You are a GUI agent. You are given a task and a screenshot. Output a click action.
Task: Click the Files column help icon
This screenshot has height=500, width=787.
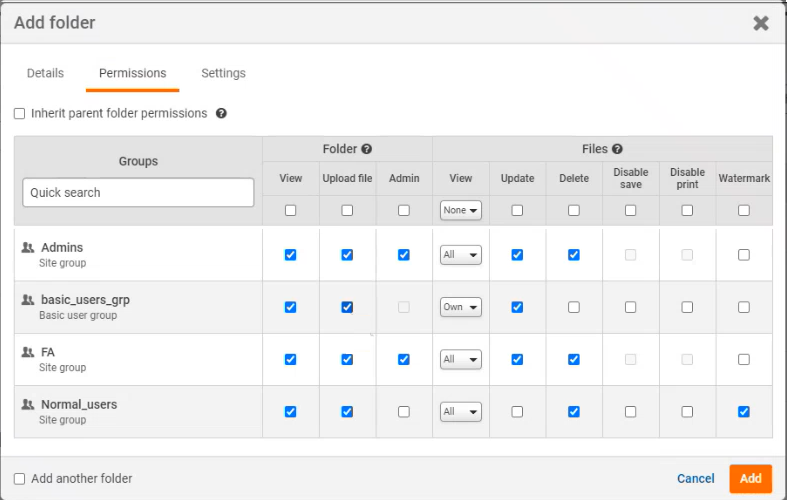click(x=617, y=149)
